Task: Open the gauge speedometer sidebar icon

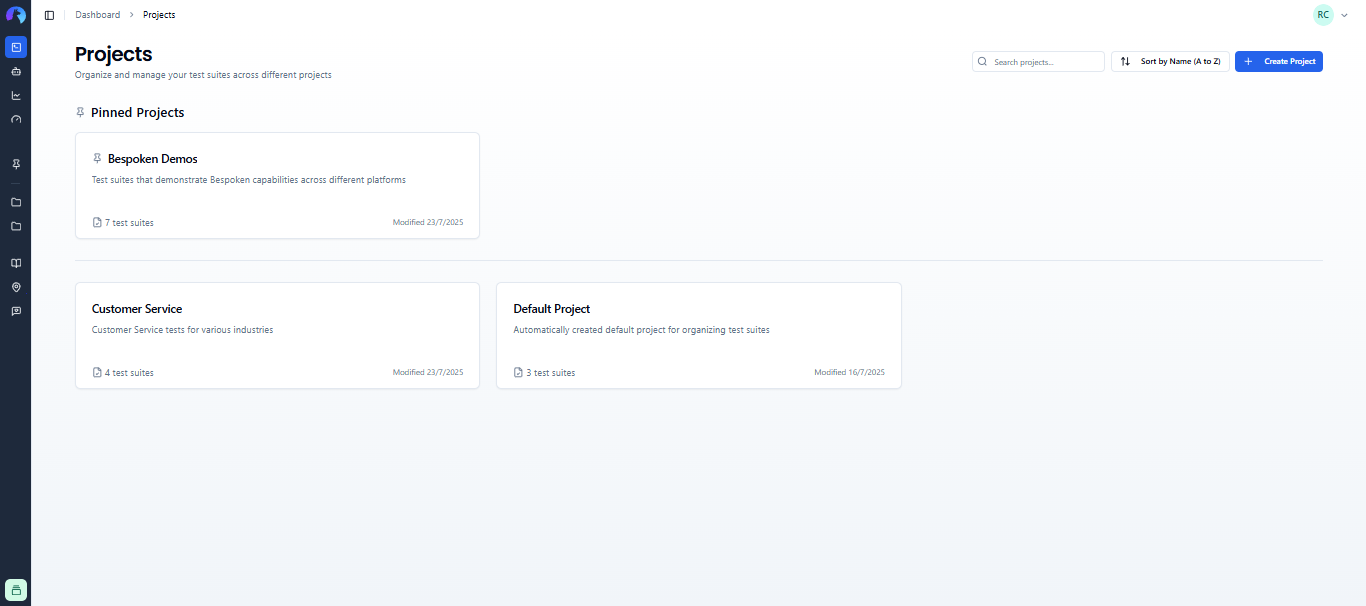Action: (16, 120)
